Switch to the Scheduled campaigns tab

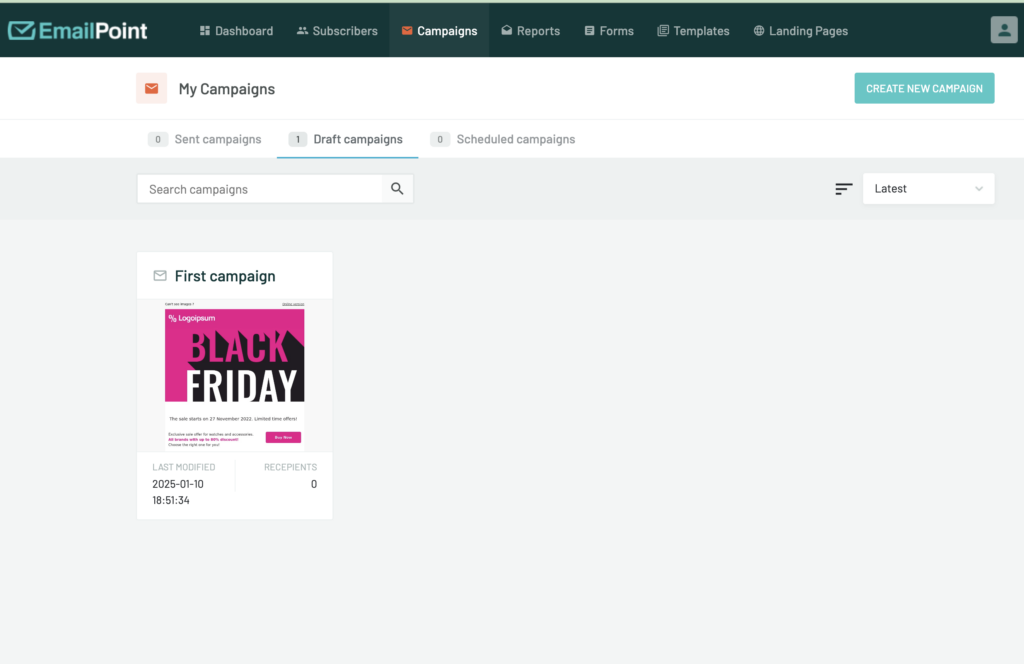[x=503, y=139]
